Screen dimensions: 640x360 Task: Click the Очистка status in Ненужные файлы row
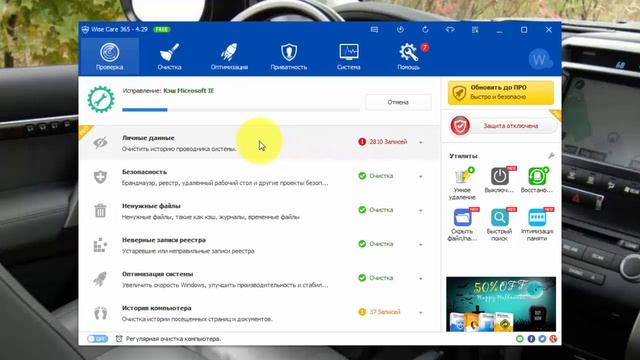coord(376,210)
